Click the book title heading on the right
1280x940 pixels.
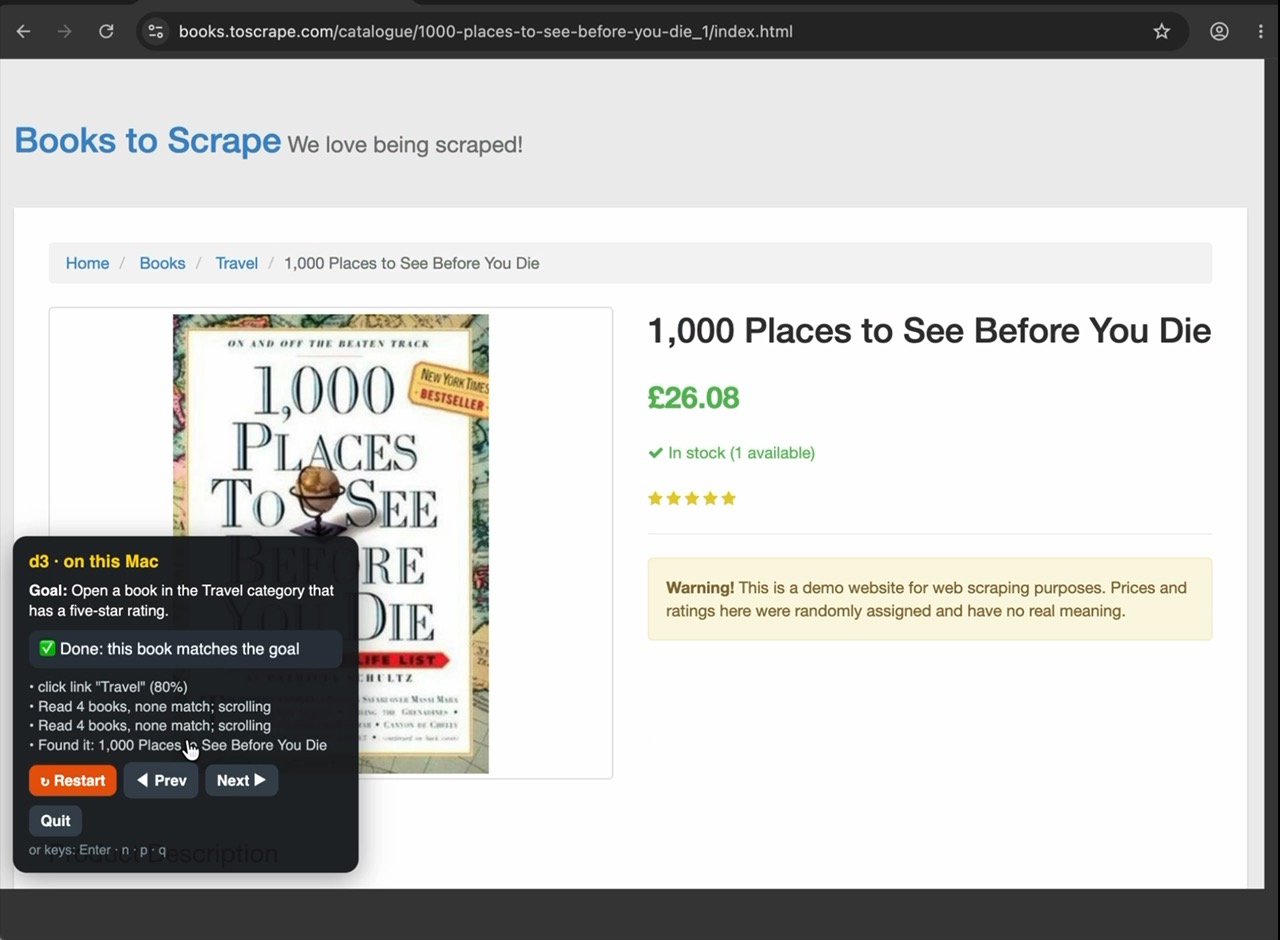(929, 331)
